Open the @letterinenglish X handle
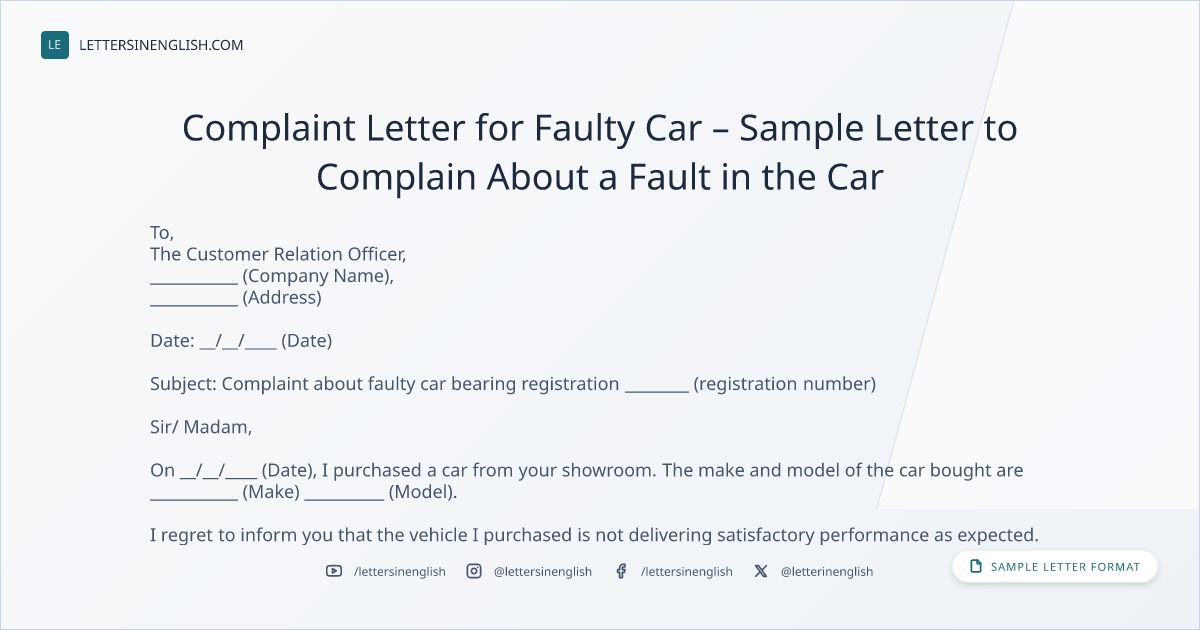The width and height of the screenshot is (1200, 630). click(x=827, y=571)
